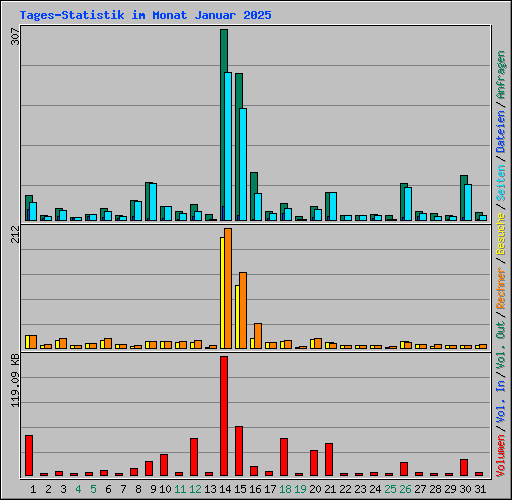Select green weekend day label '4'

click(78, 489)
